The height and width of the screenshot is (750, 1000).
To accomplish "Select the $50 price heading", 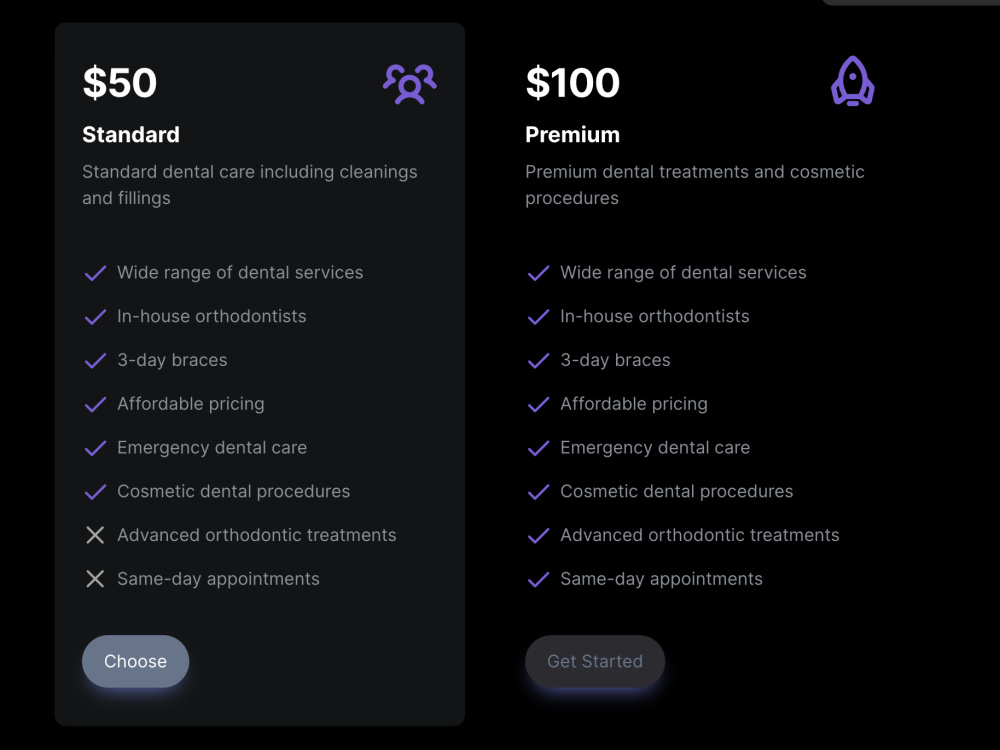I will 120,82.
